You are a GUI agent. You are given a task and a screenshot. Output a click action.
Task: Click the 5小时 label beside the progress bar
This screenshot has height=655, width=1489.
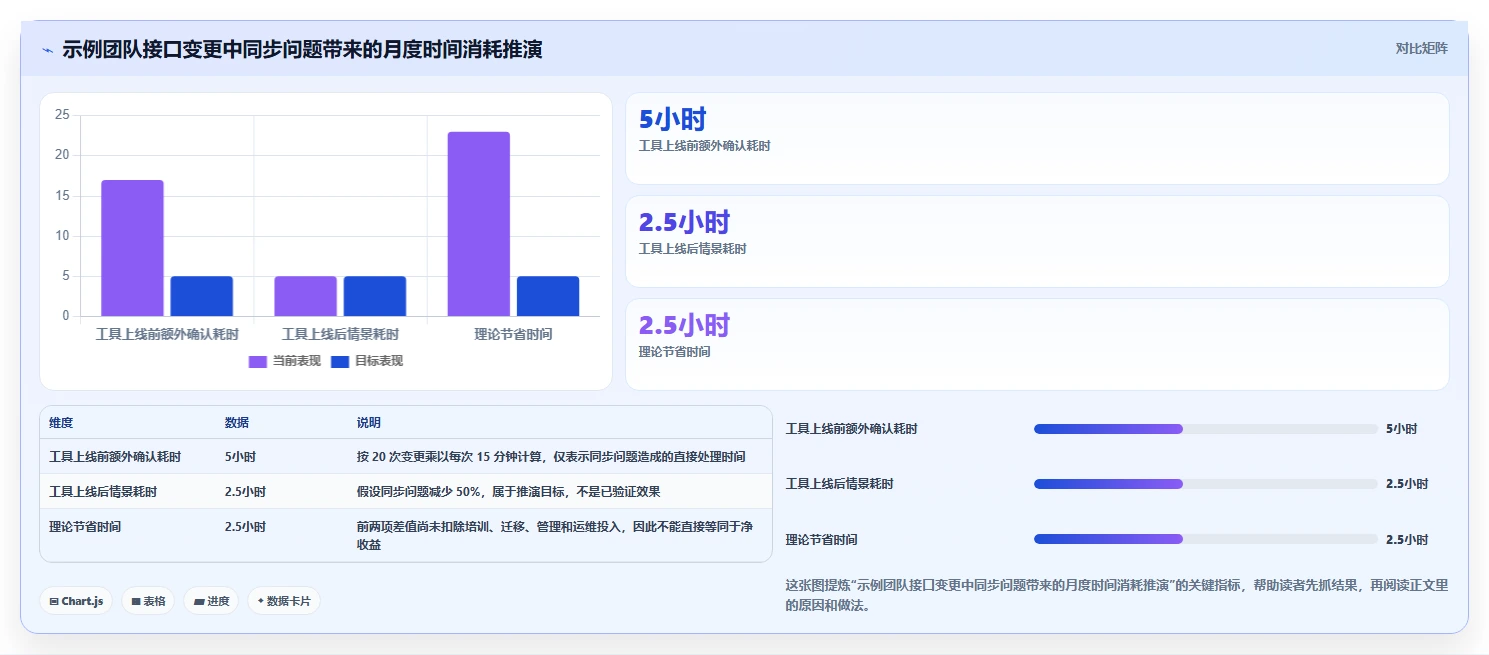point(1401,429)
